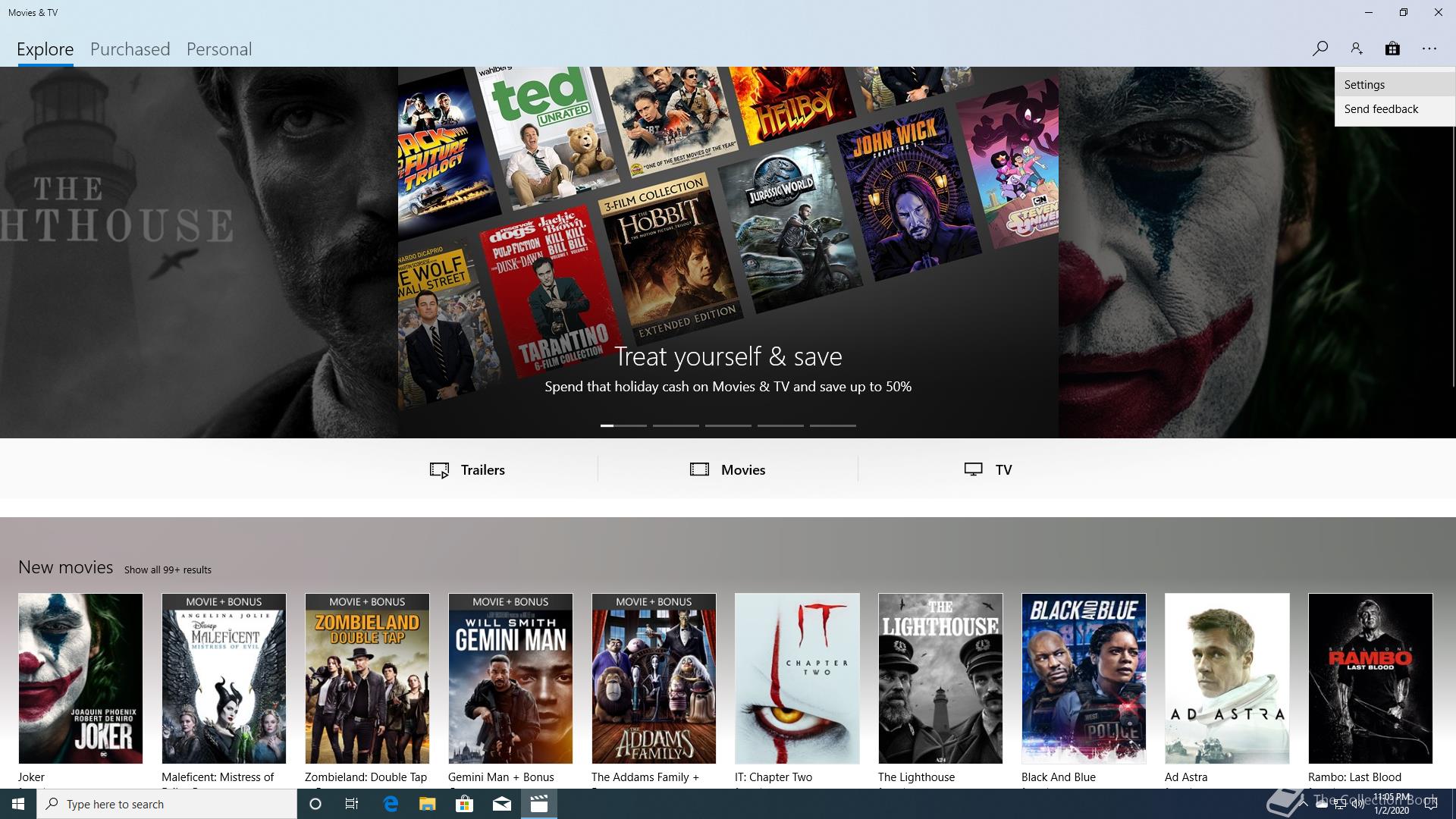Click the TV monitor icon
The width and height of the screenshot is (1456, 819).
[974, 469]
